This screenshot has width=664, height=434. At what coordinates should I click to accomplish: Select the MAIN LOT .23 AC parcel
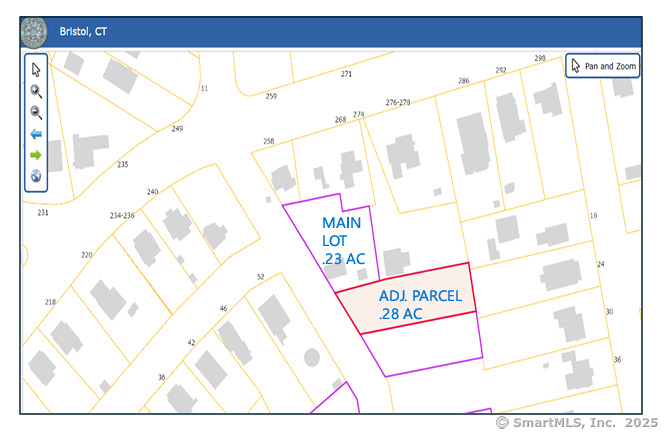[x=343, y=241]
